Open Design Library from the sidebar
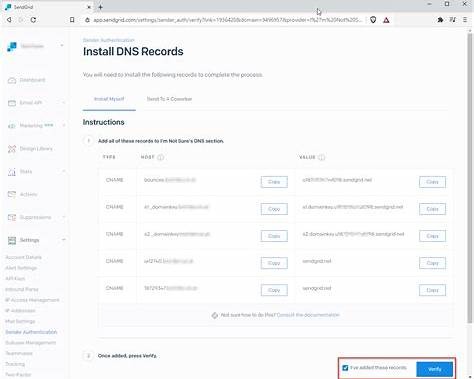Image resolution: width=474 pixels, height=379 pixels. point(36,149)
